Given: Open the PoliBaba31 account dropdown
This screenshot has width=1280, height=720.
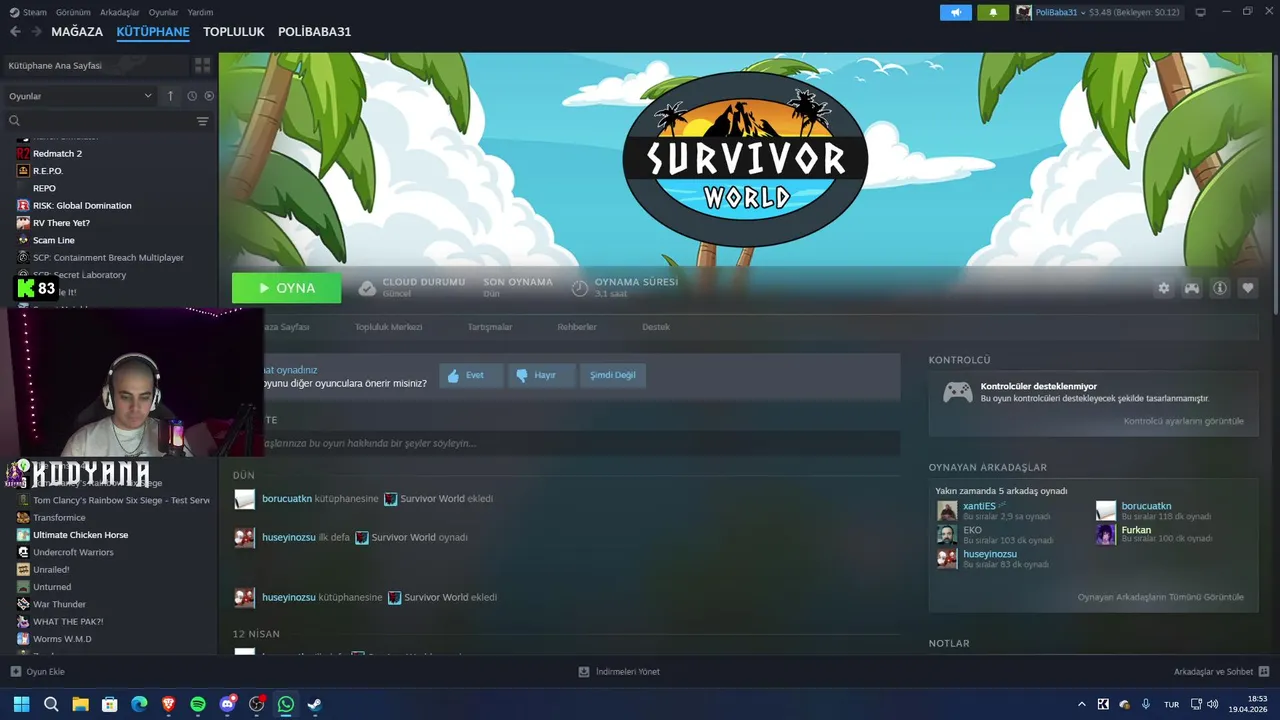Looking at the screenshot, I should click(x=1060, y=12).
